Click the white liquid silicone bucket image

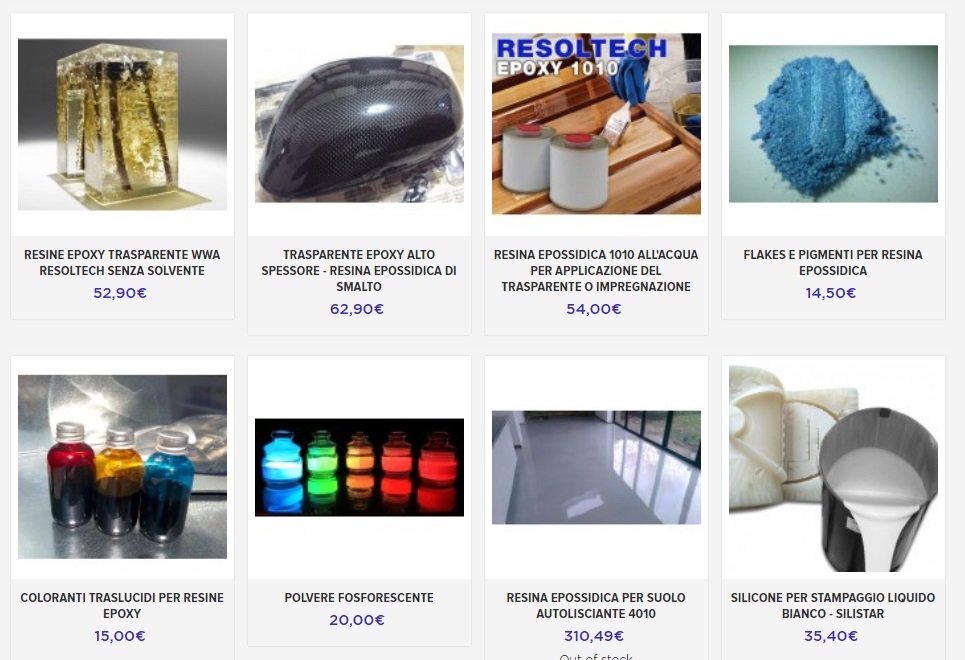(833, 469)
